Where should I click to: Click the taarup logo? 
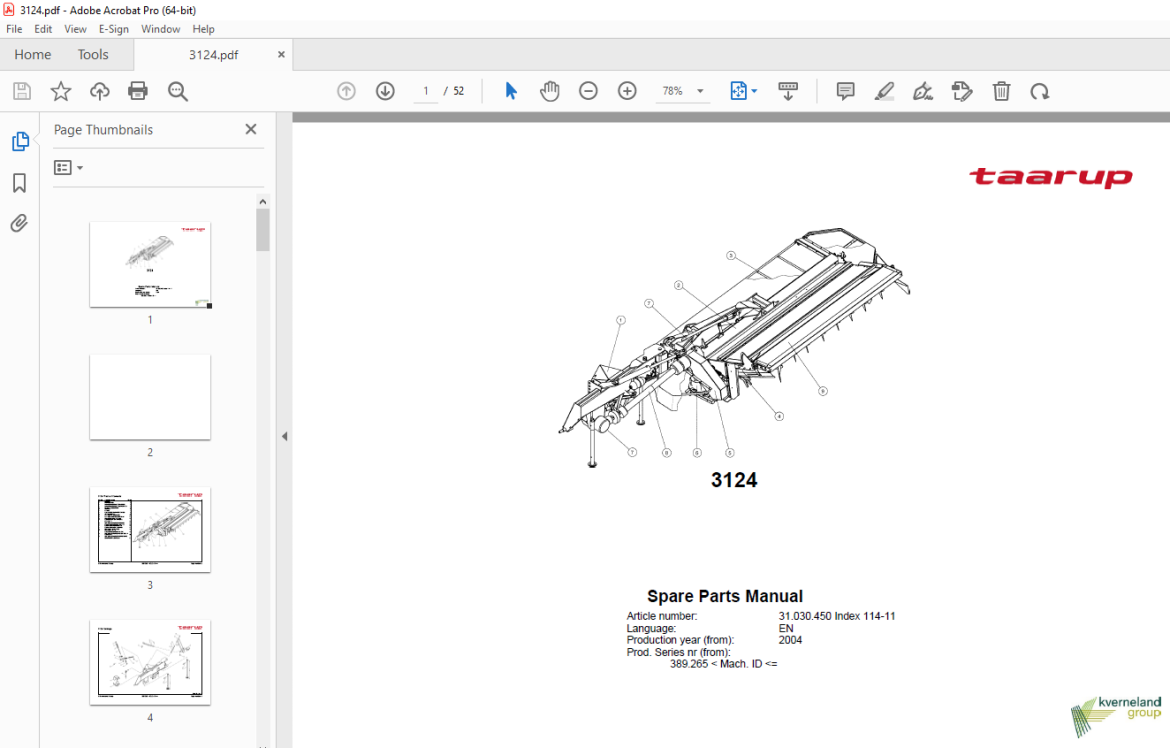[1051, 177]
